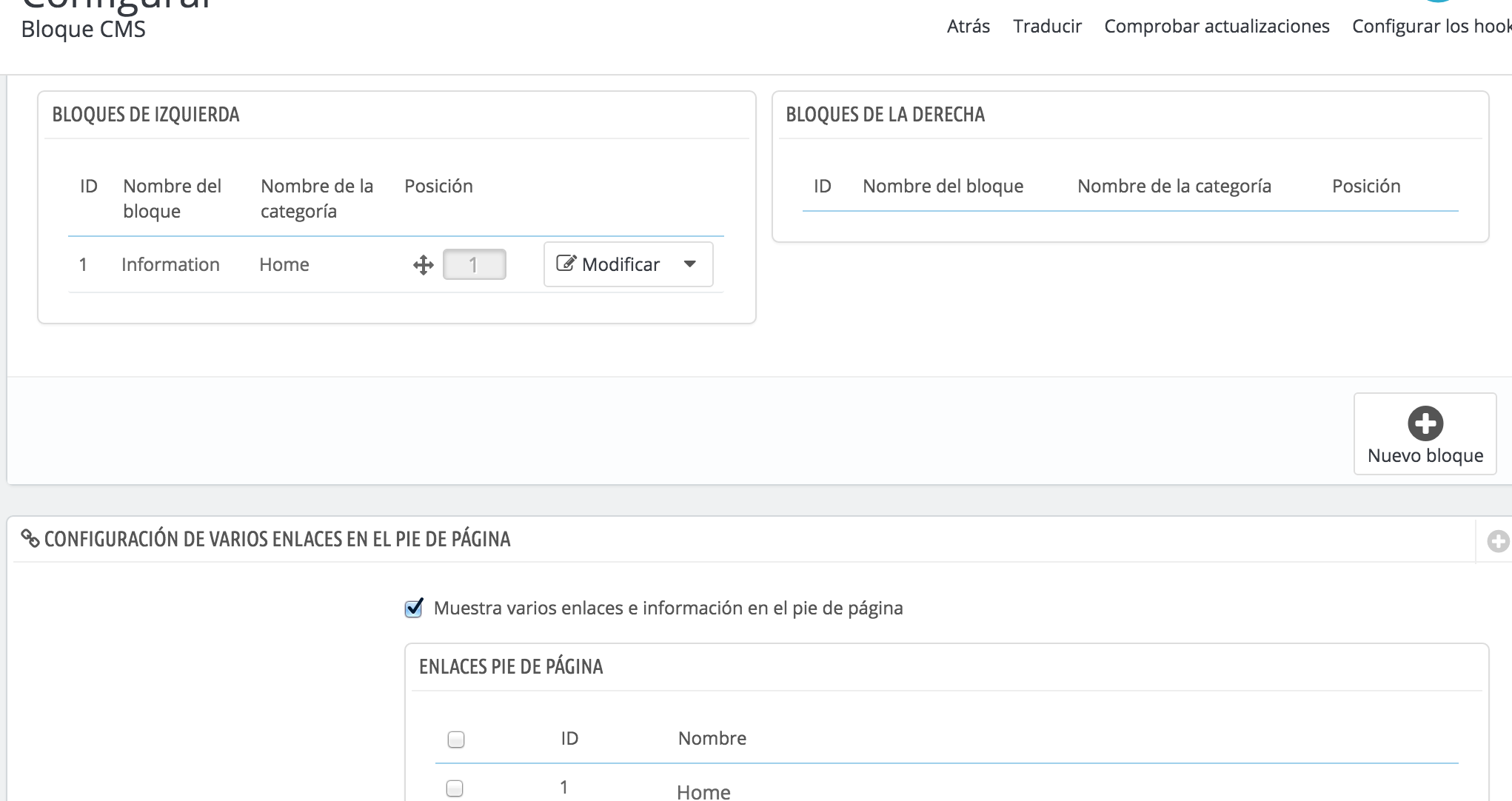Click the ID column header in right blocks table

[822, 187]
